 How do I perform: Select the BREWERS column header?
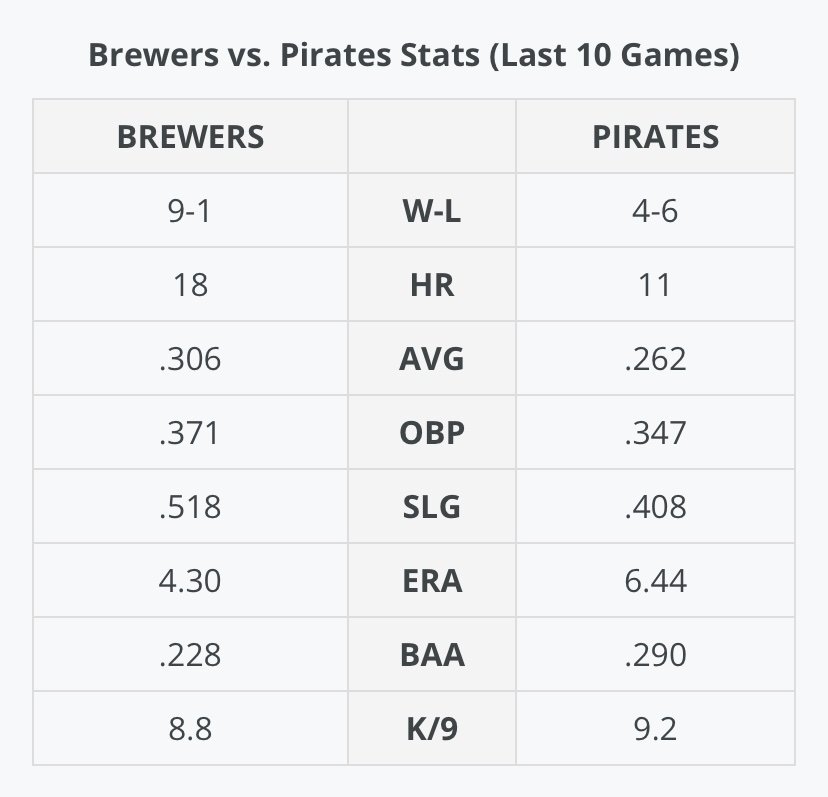(x=190, y=136)
